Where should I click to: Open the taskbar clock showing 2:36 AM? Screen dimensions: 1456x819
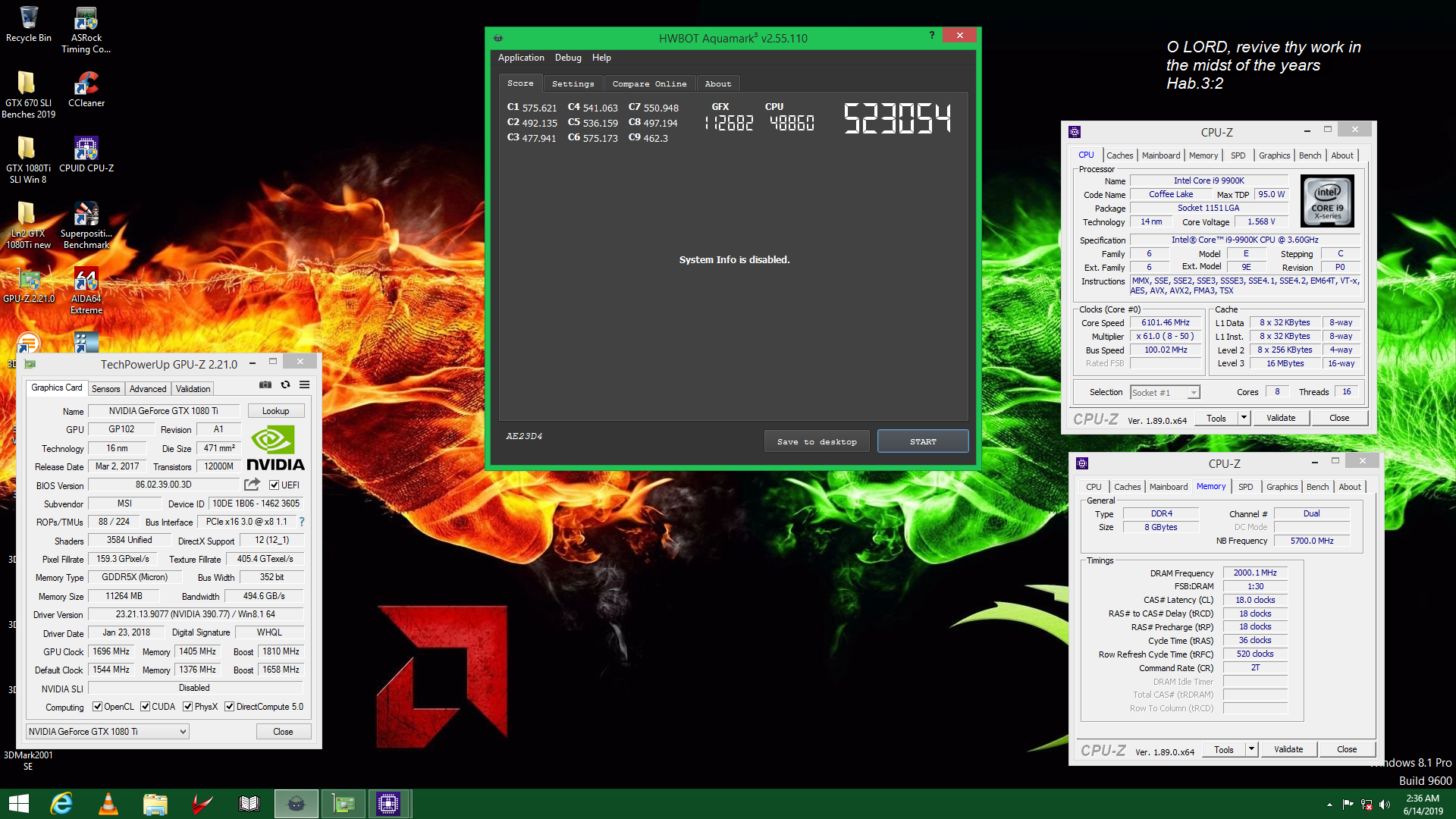(1423, 805)
